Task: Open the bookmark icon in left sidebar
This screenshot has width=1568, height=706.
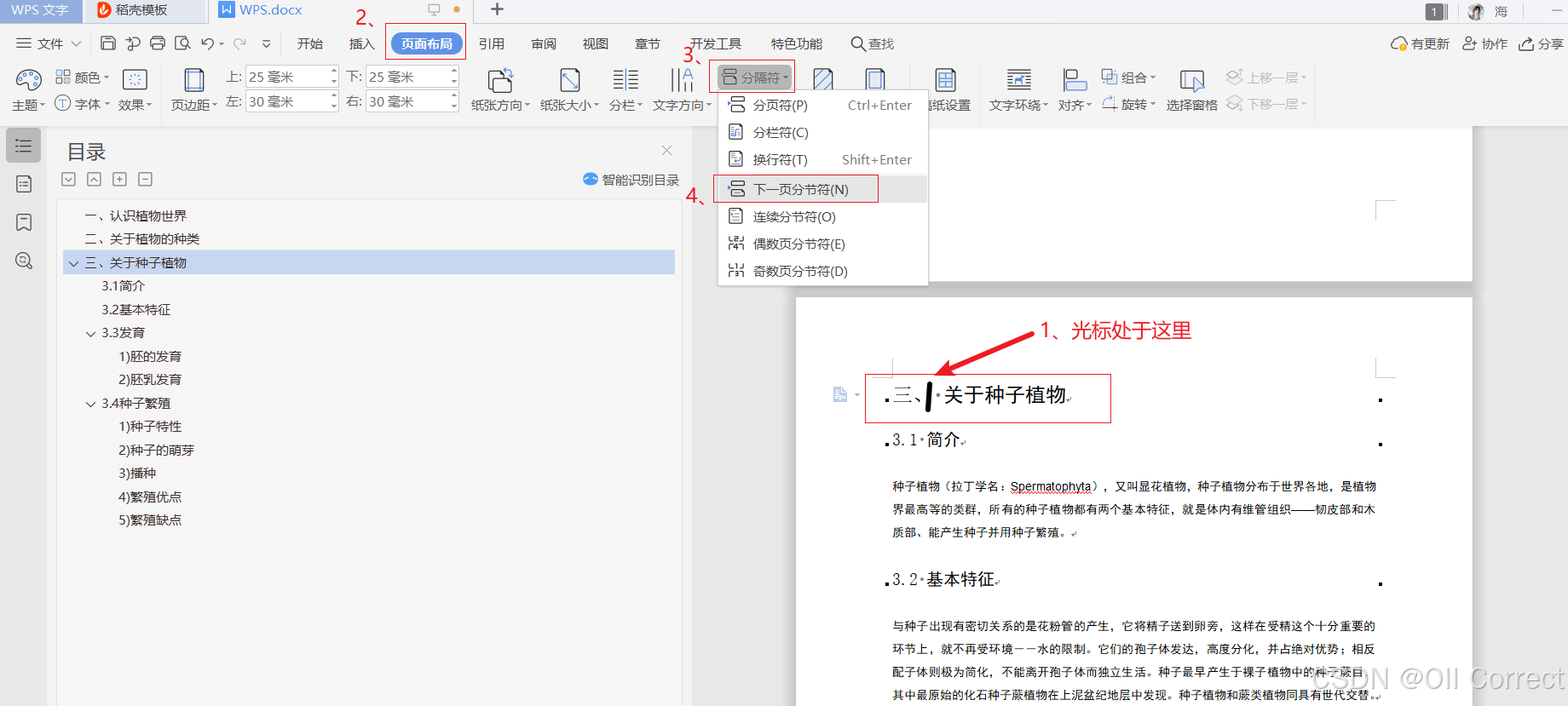Action: [24, 222]
